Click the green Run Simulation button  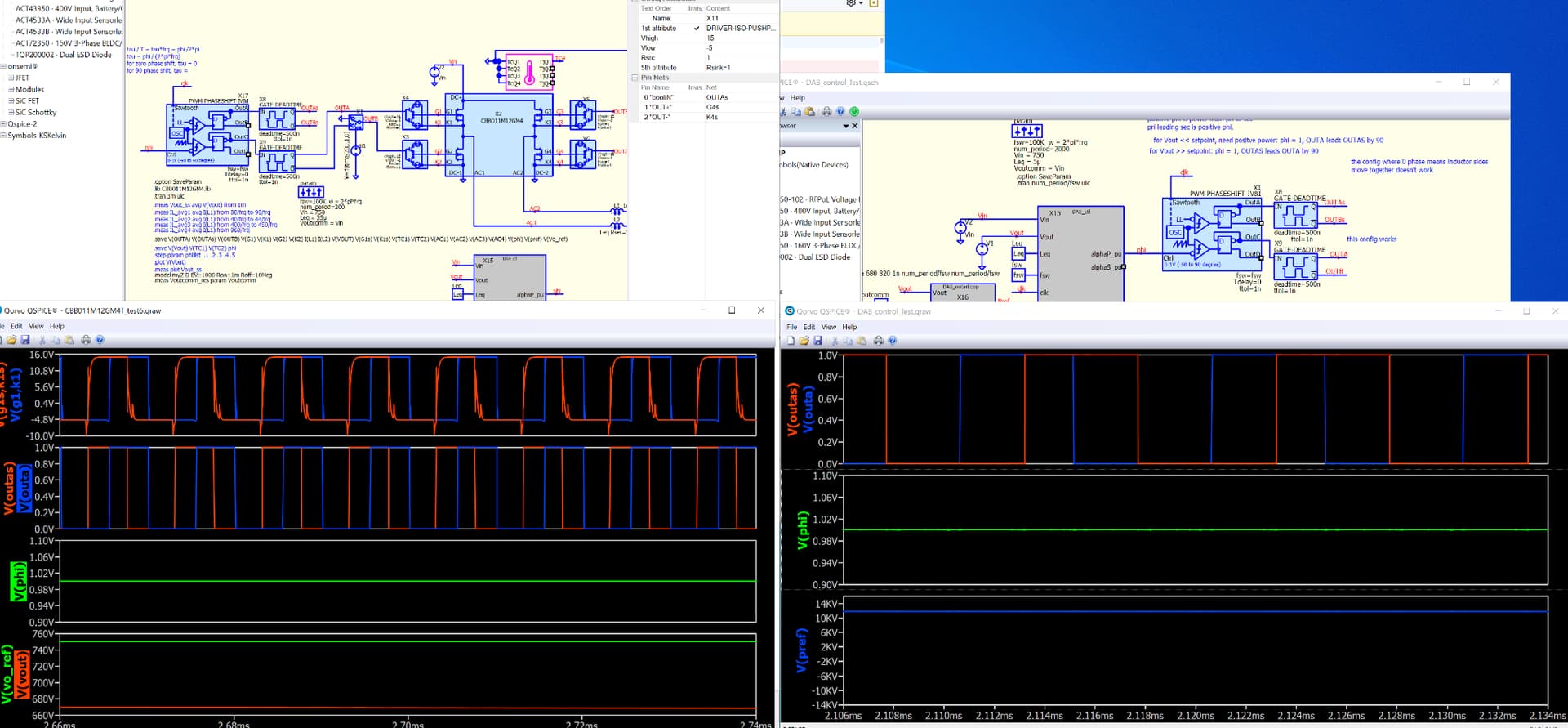tap(854, 111)
